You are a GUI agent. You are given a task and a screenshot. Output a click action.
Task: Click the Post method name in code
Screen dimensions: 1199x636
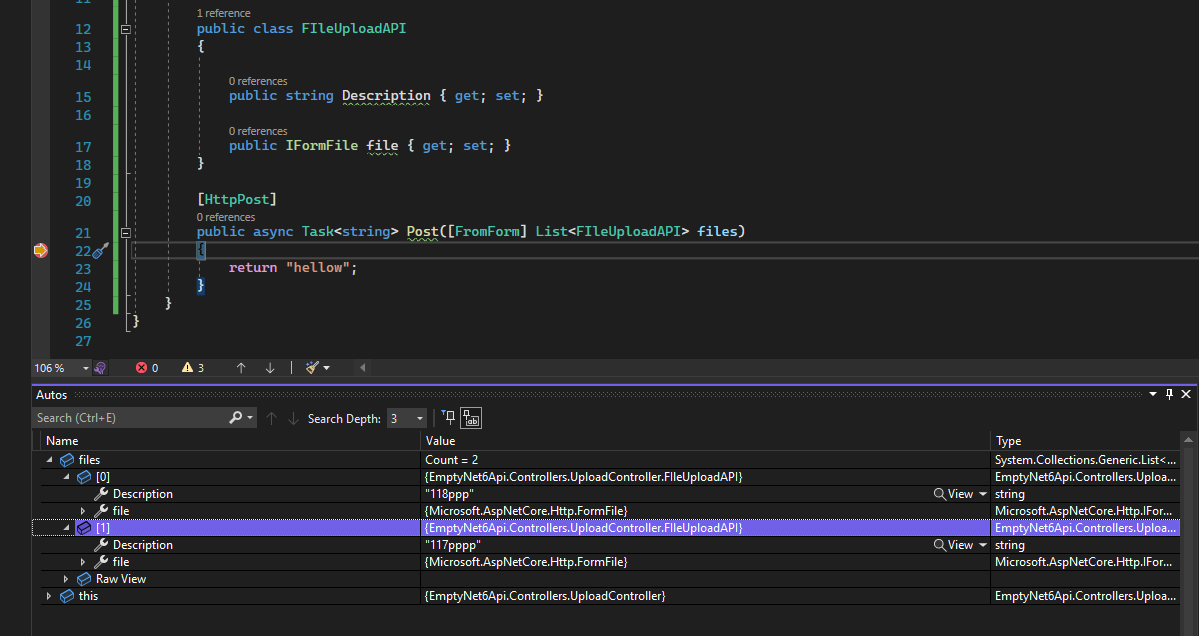(422, 231)
